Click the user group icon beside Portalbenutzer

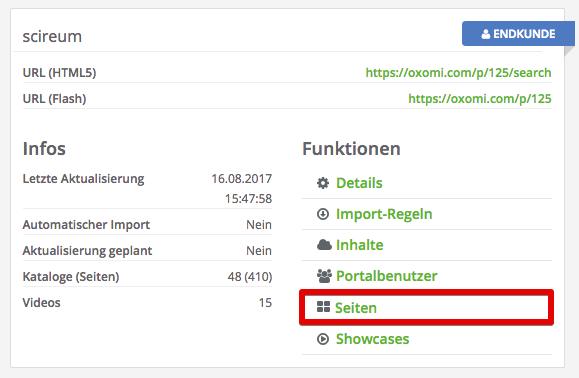(324, 276)
